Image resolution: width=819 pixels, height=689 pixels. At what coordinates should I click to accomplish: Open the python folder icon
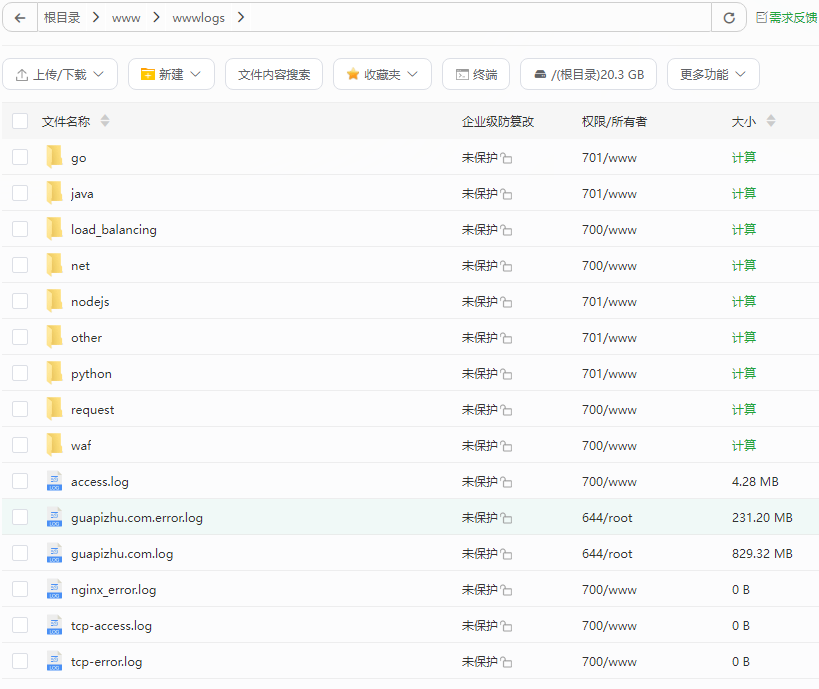click(54, 373)
